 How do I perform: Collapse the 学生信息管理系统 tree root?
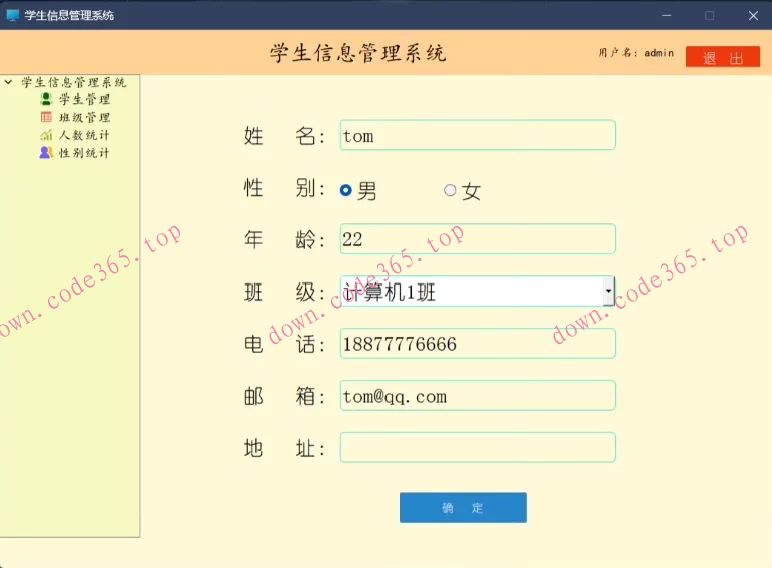[x=8, y=82]
